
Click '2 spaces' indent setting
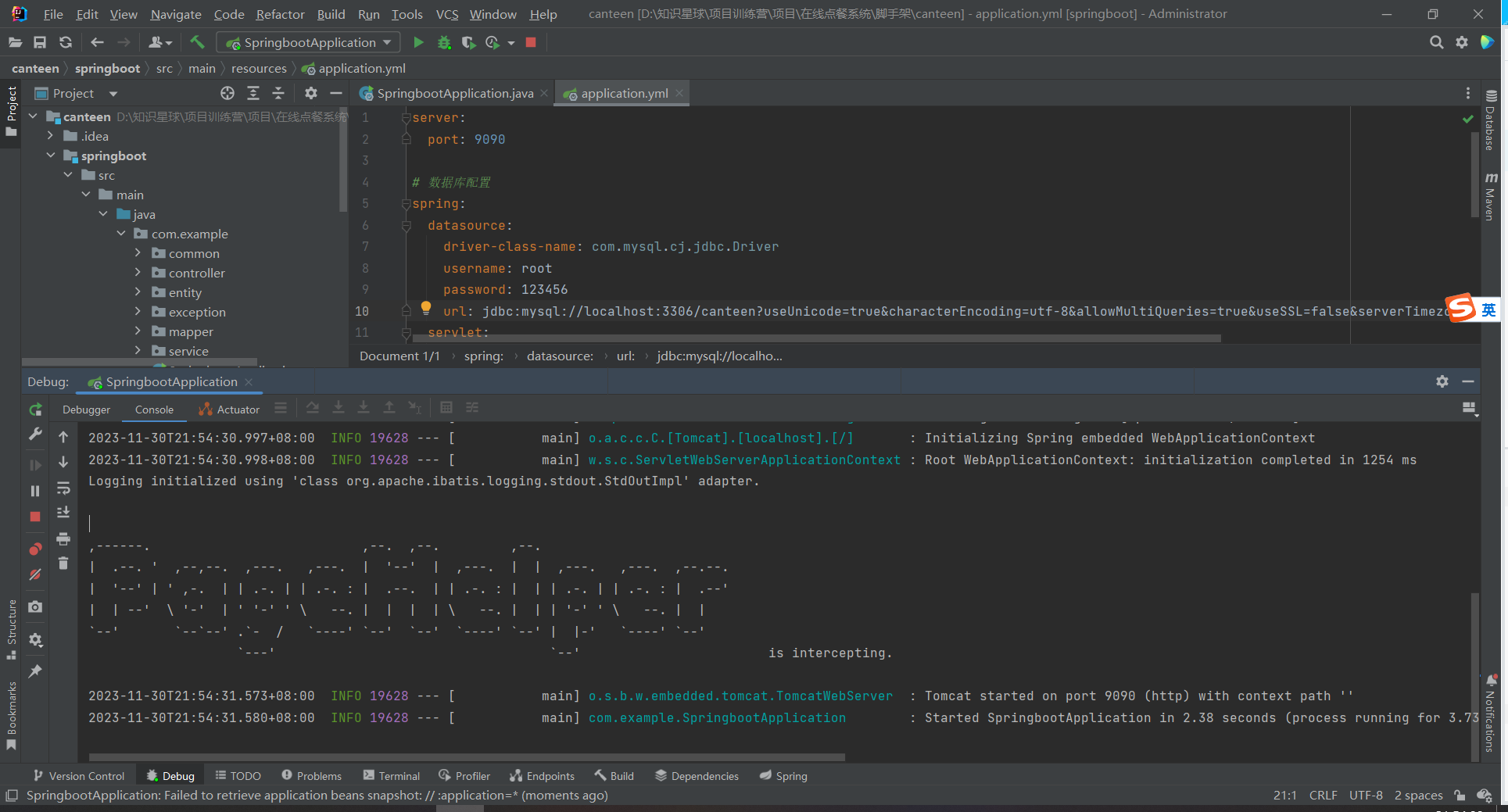click(1419, 796)
